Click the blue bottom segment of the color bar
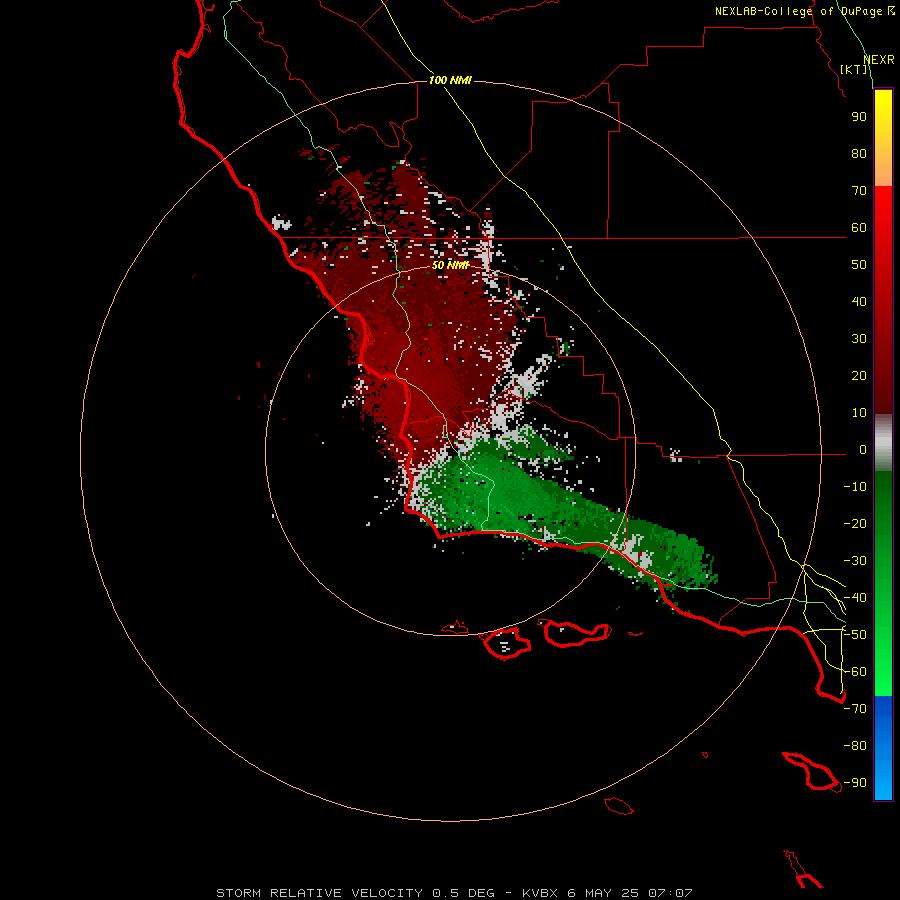 pos(883,748)
